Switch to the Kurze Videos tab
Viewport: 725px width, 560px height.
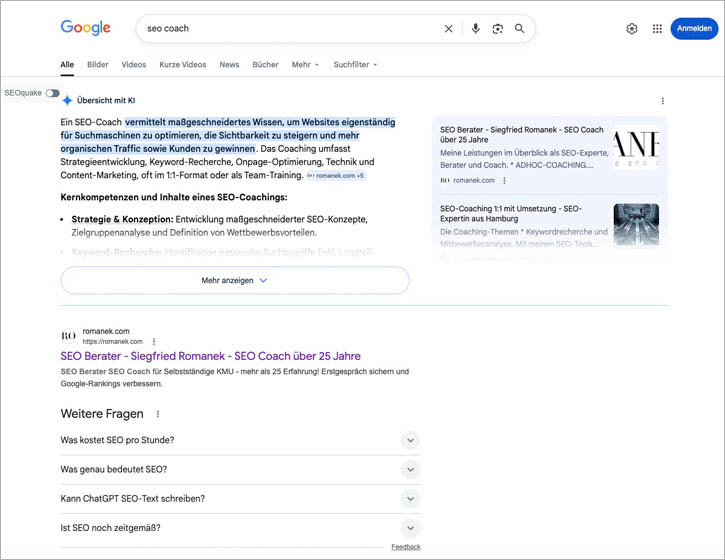[183, 65]
